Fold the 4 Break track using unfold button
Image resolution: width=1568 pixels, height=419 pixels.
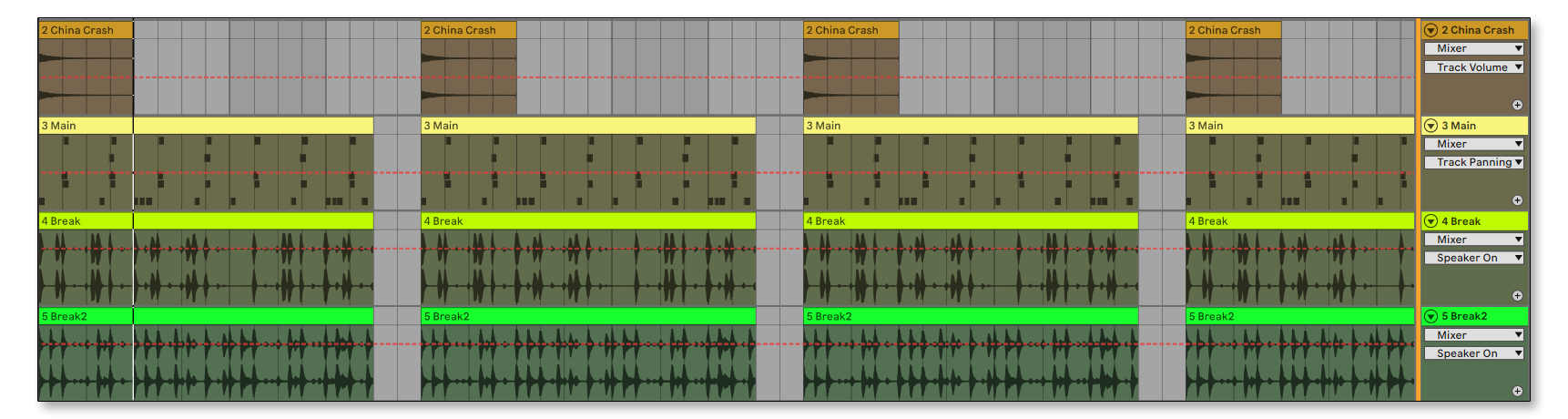coord(1431,221)
